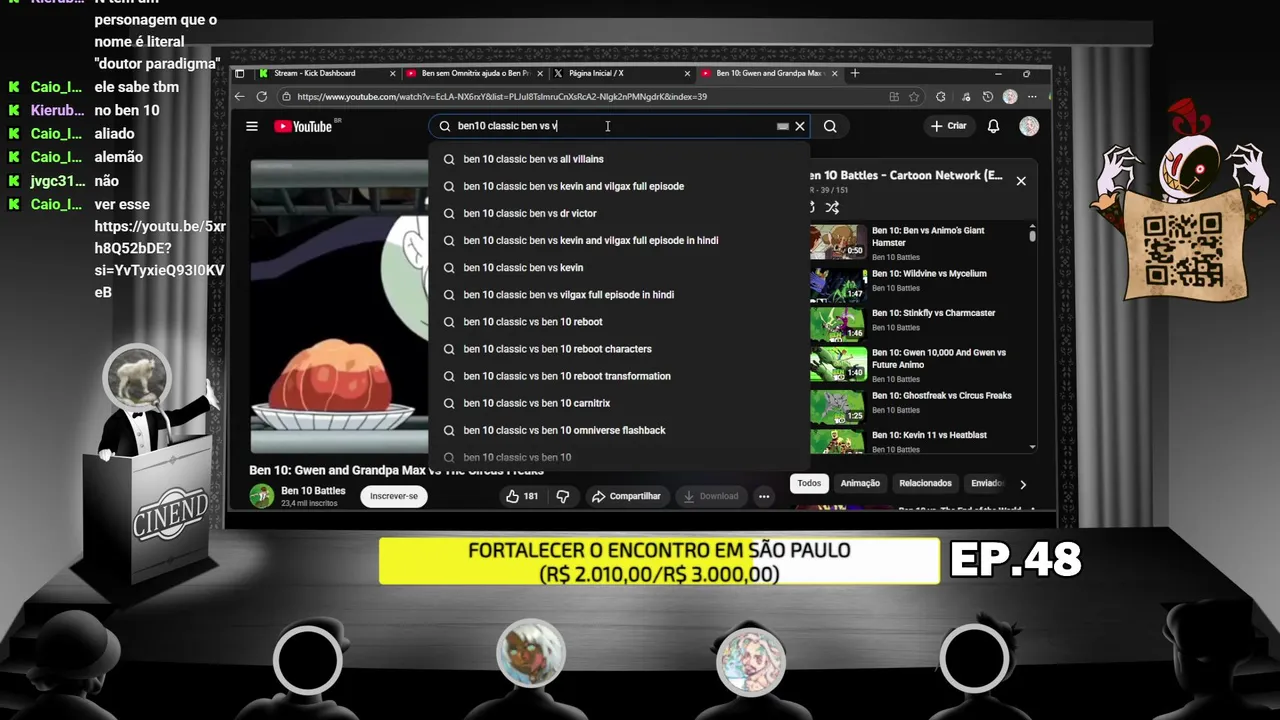Reload the page with the refresh icon
The width and height of the screenshot is (1280, 720).
(x=262, y=97)
